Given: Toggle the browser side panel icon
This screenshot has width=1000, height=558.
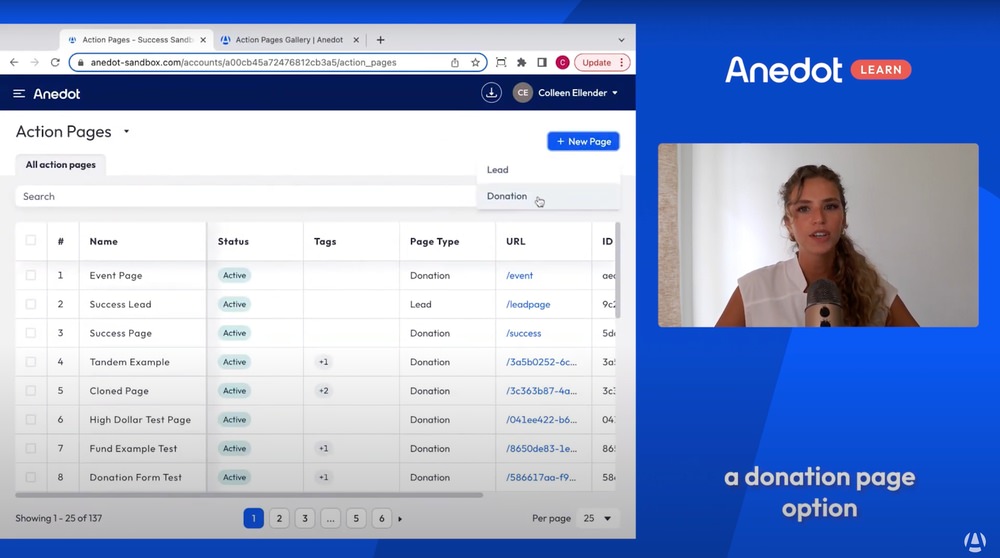Looking at the screenshot, I should point(542,62).
